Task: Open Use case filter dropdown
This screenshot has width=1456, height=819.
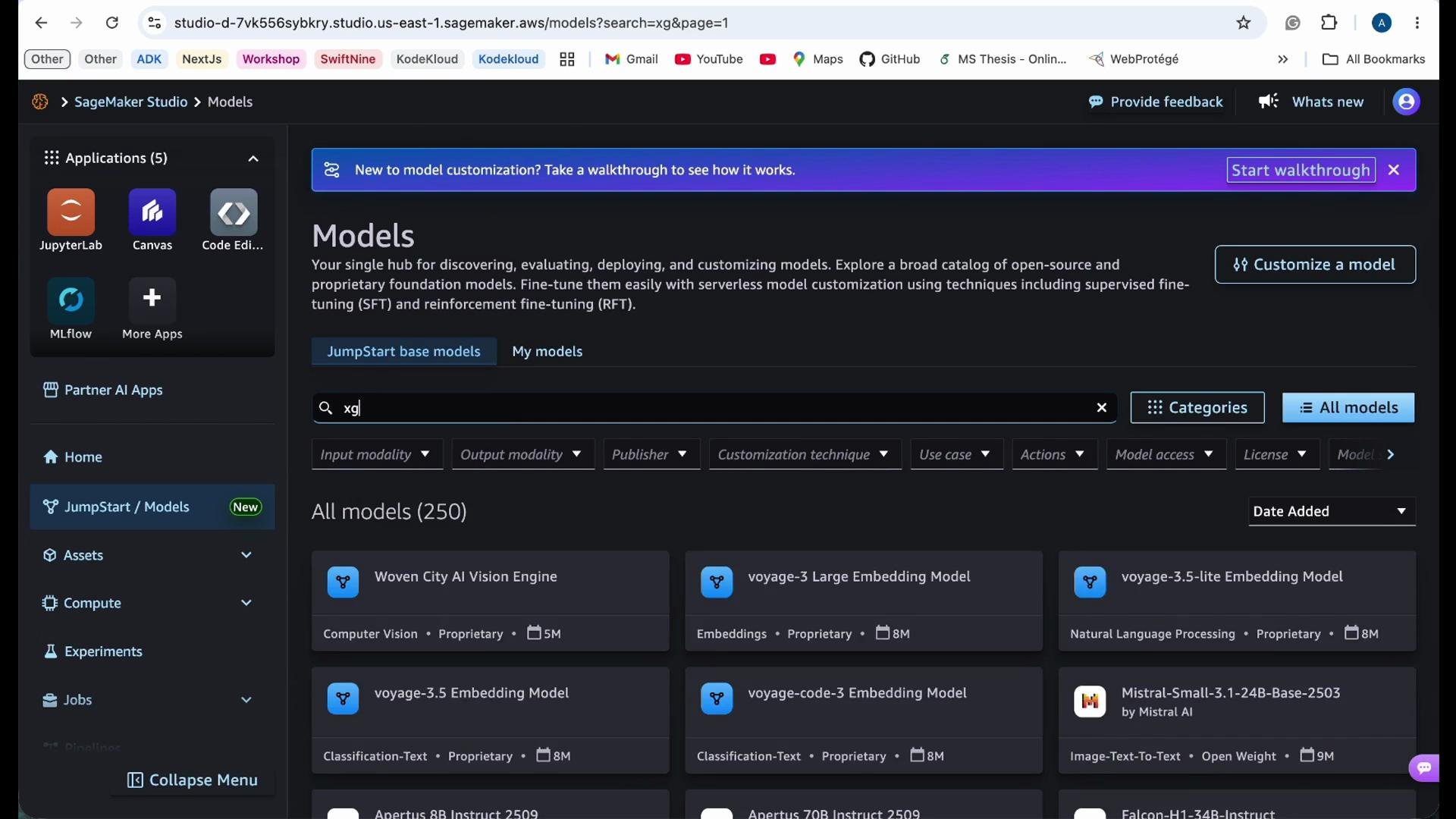Action: tap(957, 454)
